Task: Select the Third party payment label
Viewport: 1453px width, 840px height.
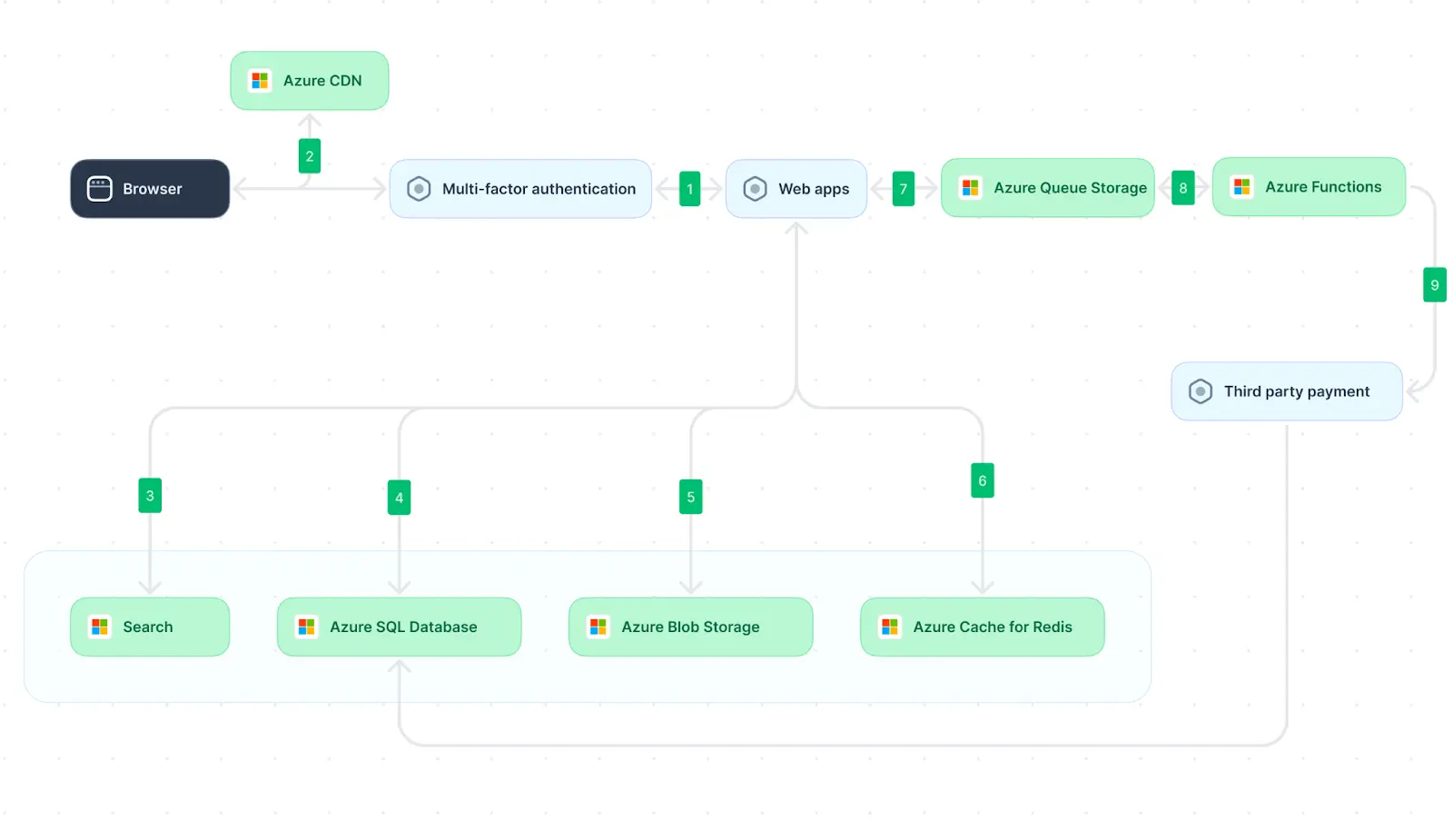Action: click(x=1296, y=391)
